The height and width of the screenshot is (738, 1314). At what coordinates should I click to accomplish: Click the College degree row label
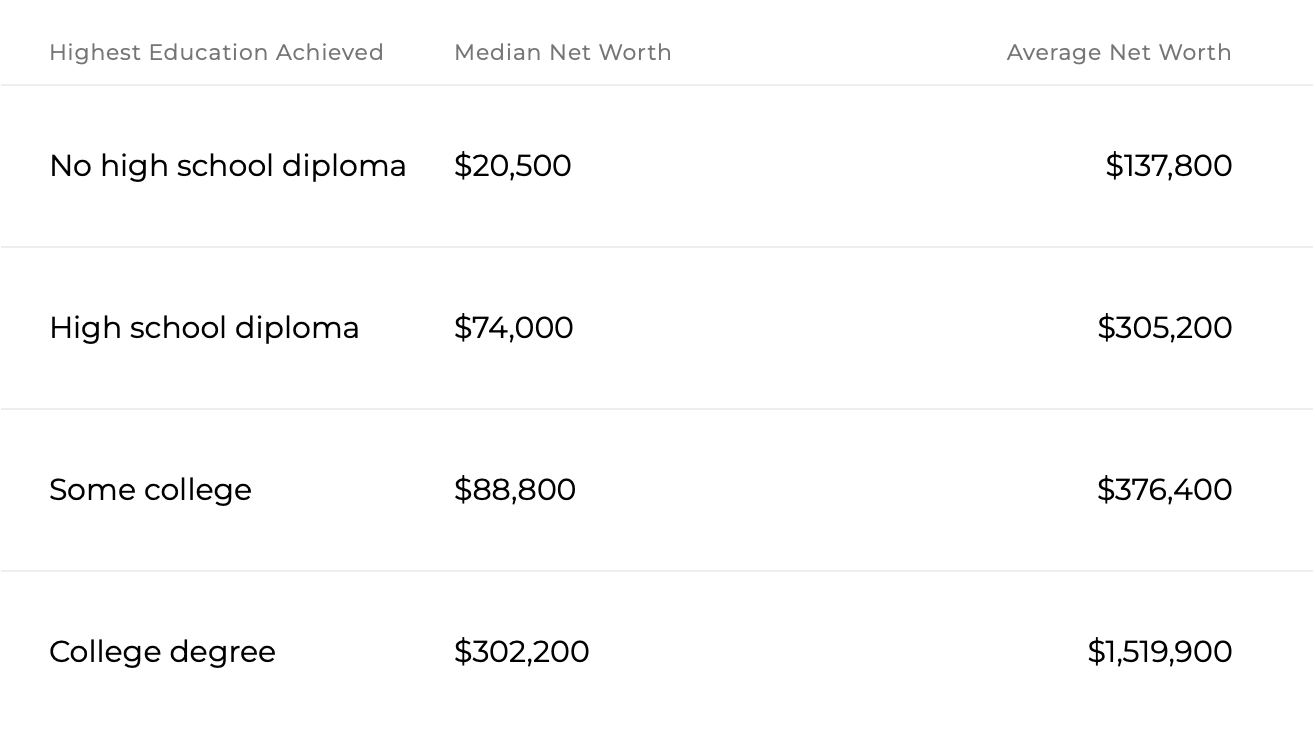pyautogui.click(x=162, y=652)
